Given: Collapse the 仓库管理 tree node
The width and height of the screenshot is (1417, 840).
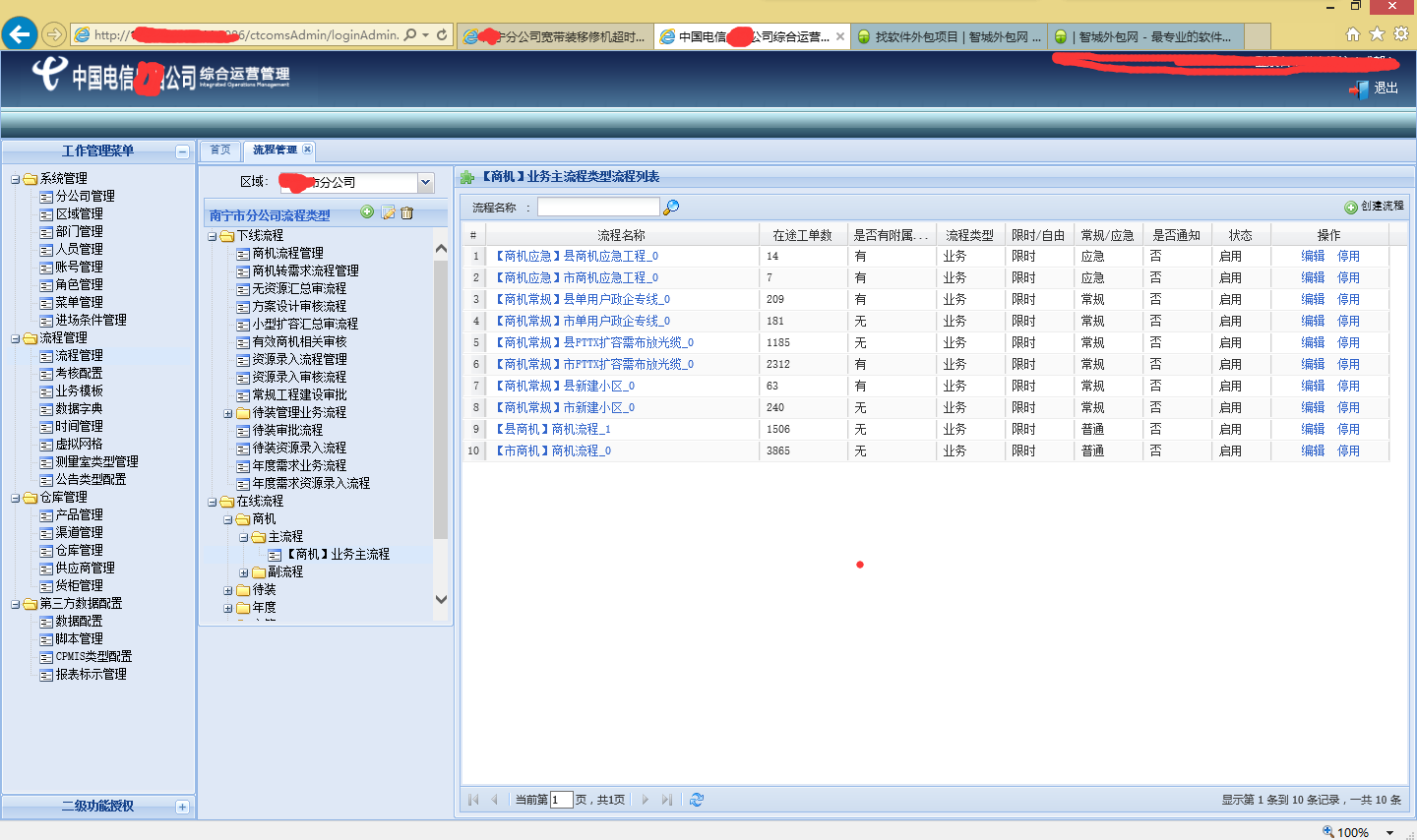Looking at the screenshot, I should 16,498.
